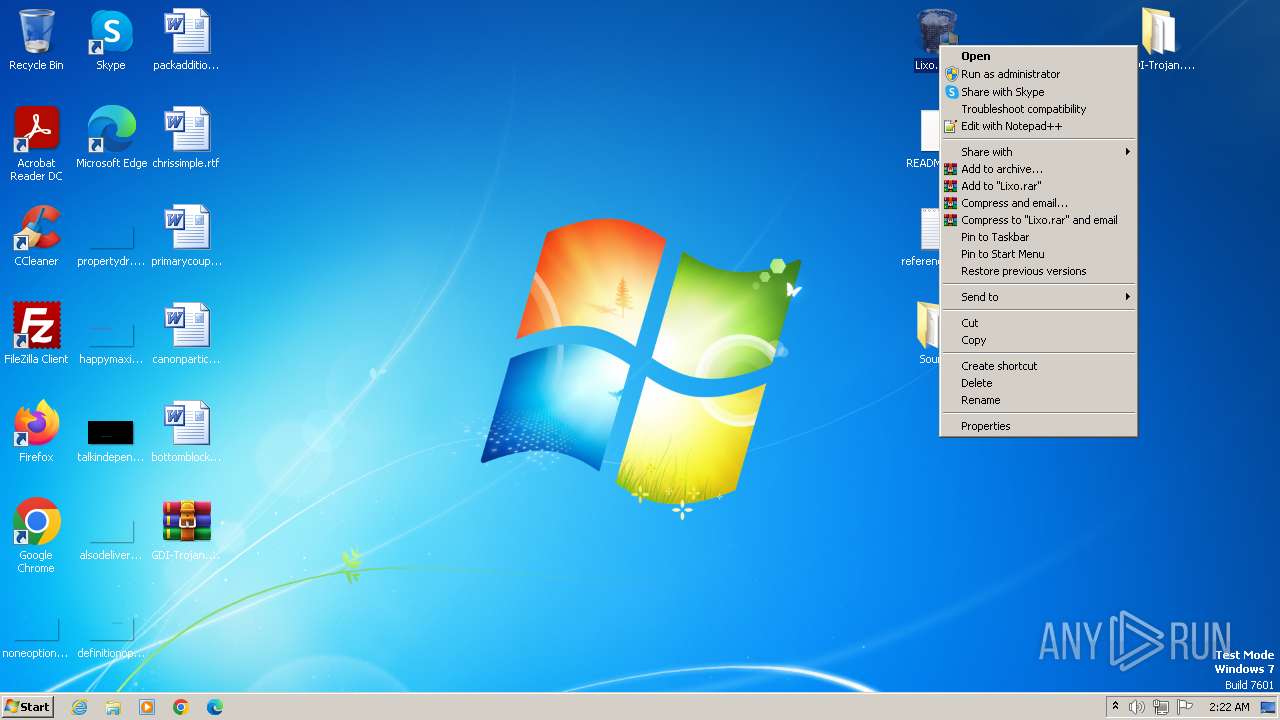
Task: Open the Action Center flag icon
Action: point(1185,707)
